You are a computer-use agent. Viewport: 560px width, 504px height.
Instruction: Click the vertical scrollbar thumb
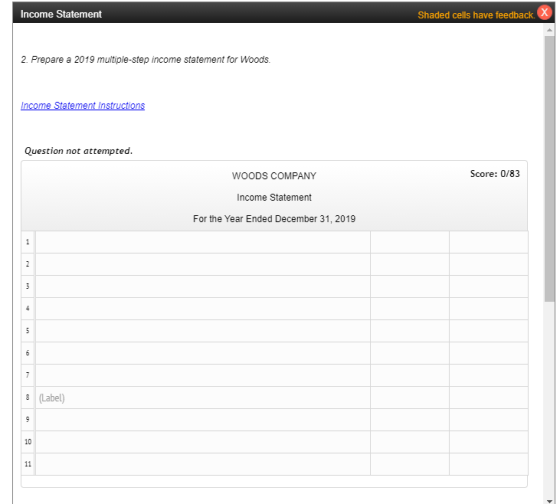point(549,169)
